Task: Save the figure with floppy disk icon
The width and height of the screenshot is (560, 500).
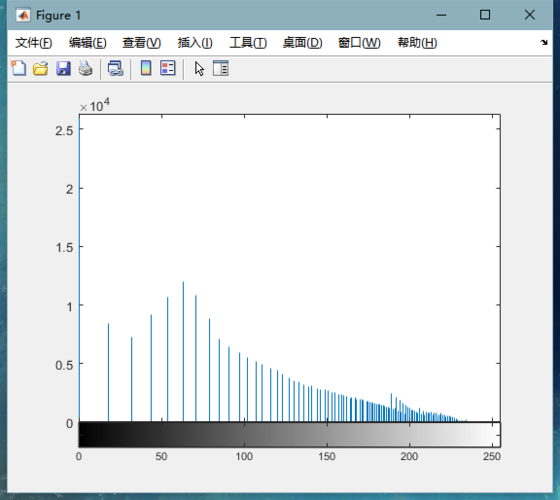Action: tap(63, 68)
